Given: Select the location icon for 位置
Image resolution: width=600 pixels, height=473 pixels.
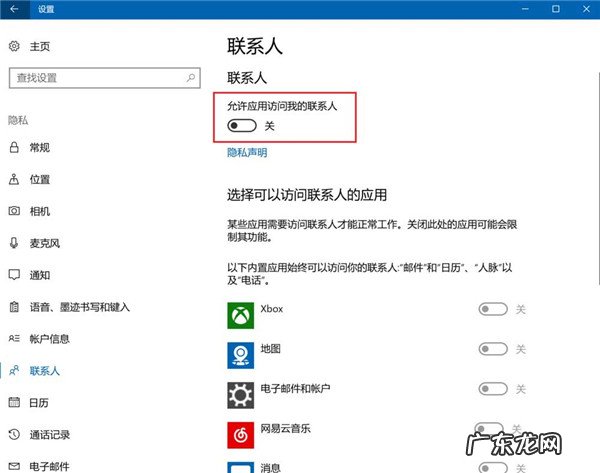Looking at the screenshot, I should click(14, 179).
